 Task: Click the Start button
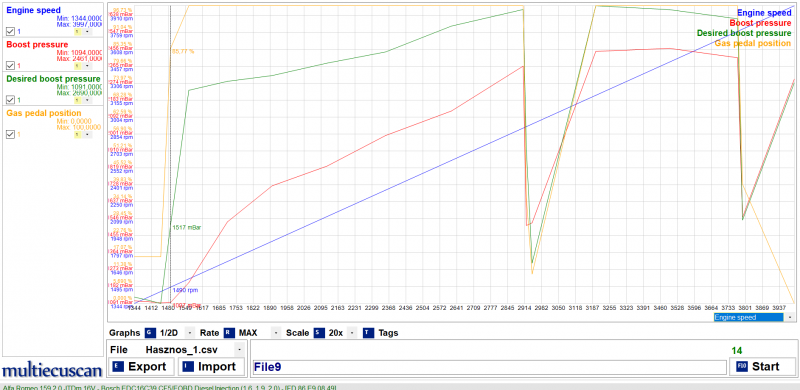(763, 367)
